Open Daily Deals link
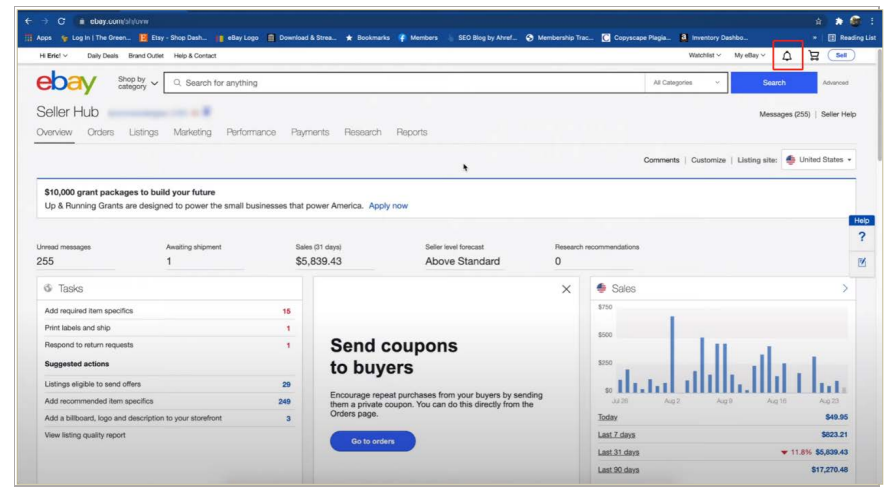Screen dimensions: 889x492 103,56
